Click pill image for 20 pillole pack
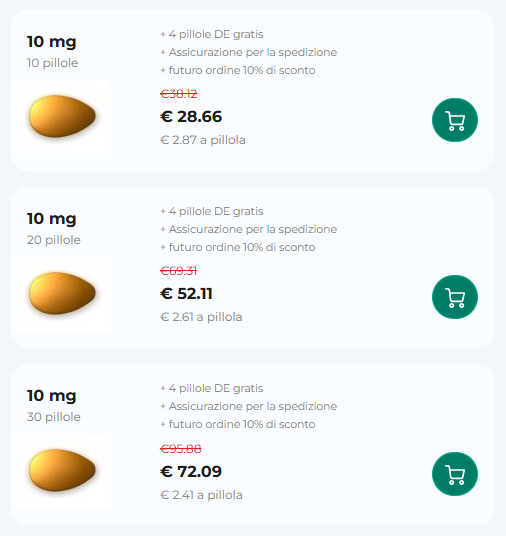 [62, 294]
